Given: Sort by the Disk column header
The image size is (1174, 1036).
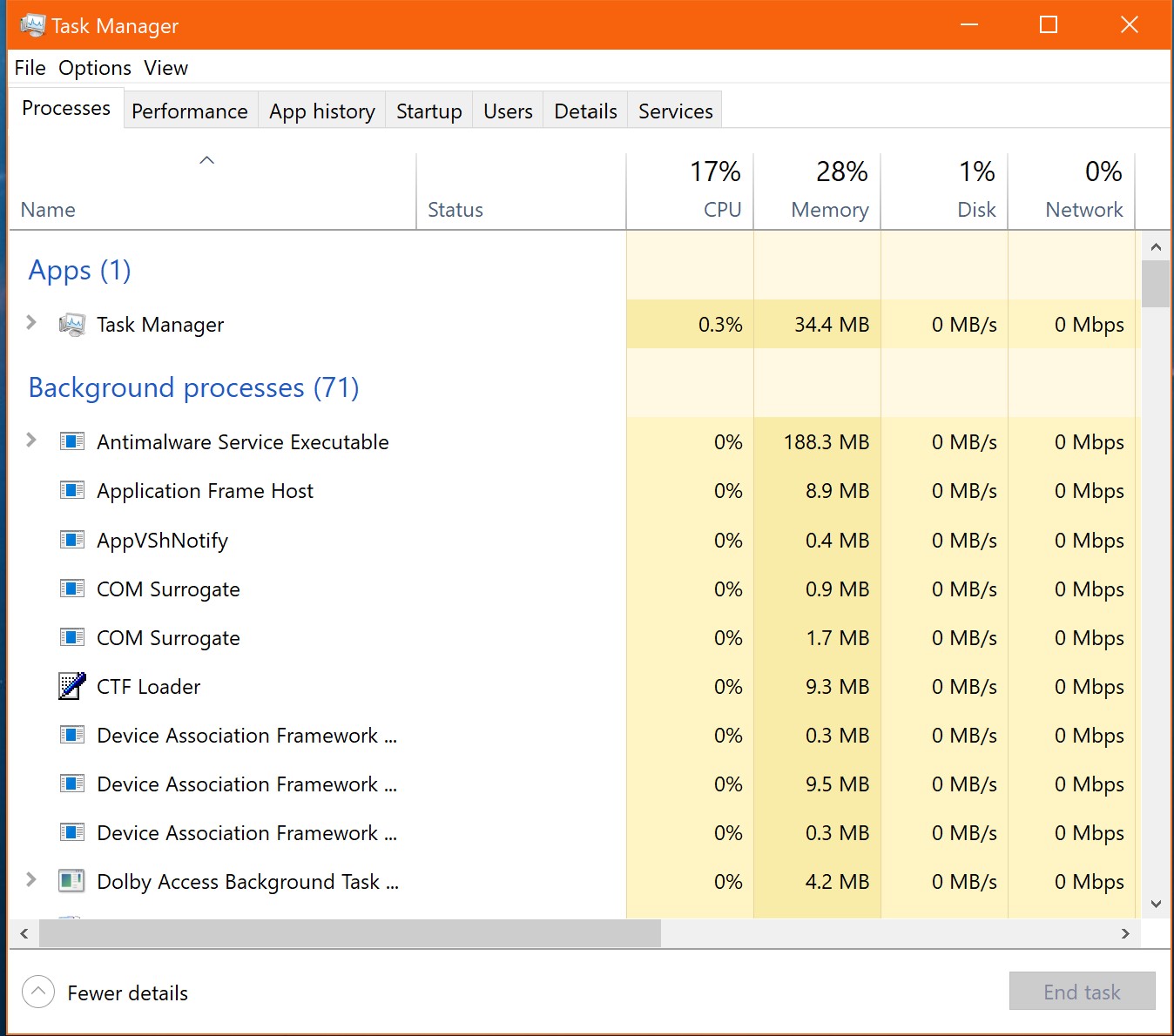Looking at the screenshot, I should [x=944, y=192].
